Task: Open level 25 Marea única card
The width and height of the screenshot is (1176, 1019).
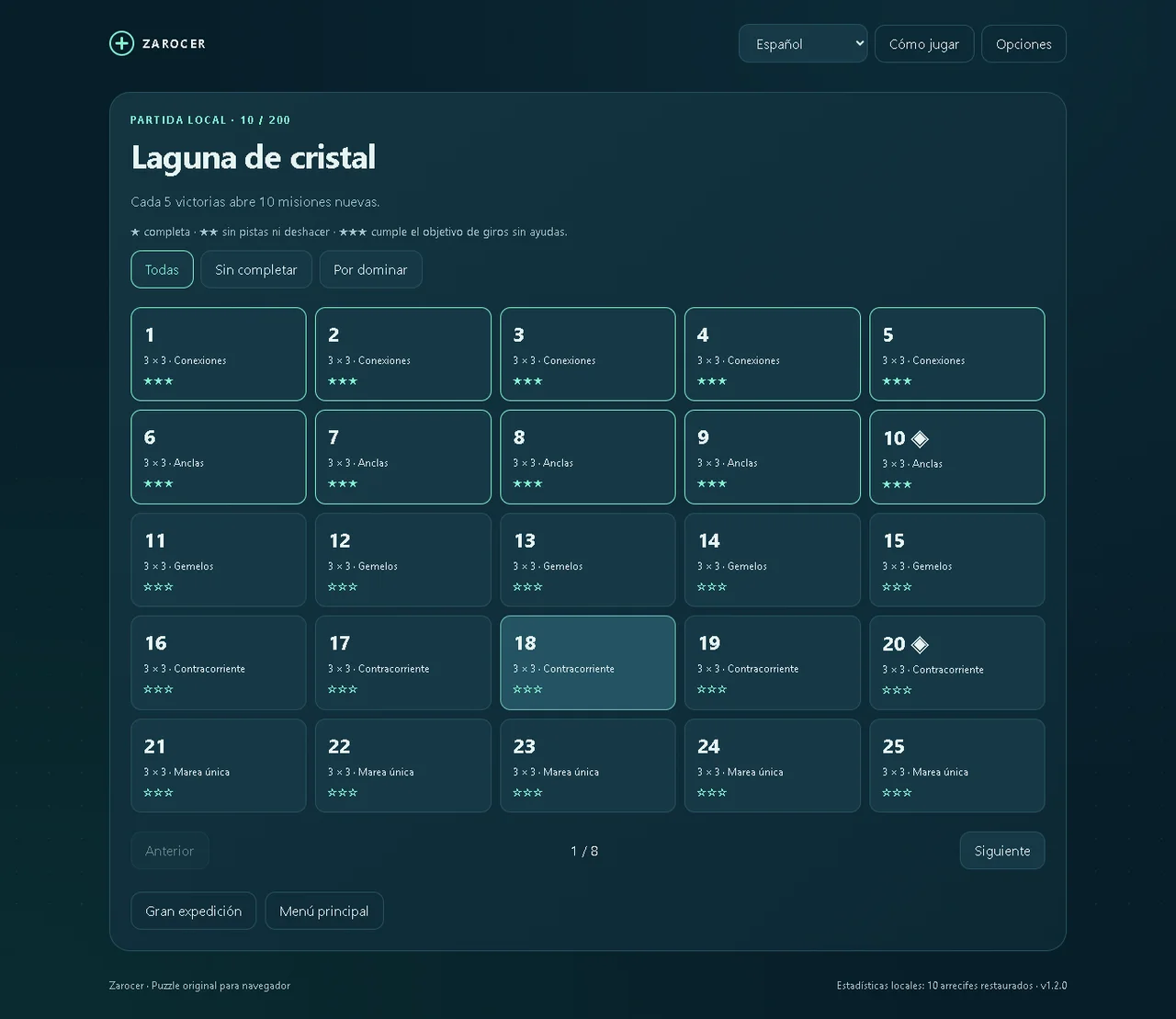Action: pos(957,765)
